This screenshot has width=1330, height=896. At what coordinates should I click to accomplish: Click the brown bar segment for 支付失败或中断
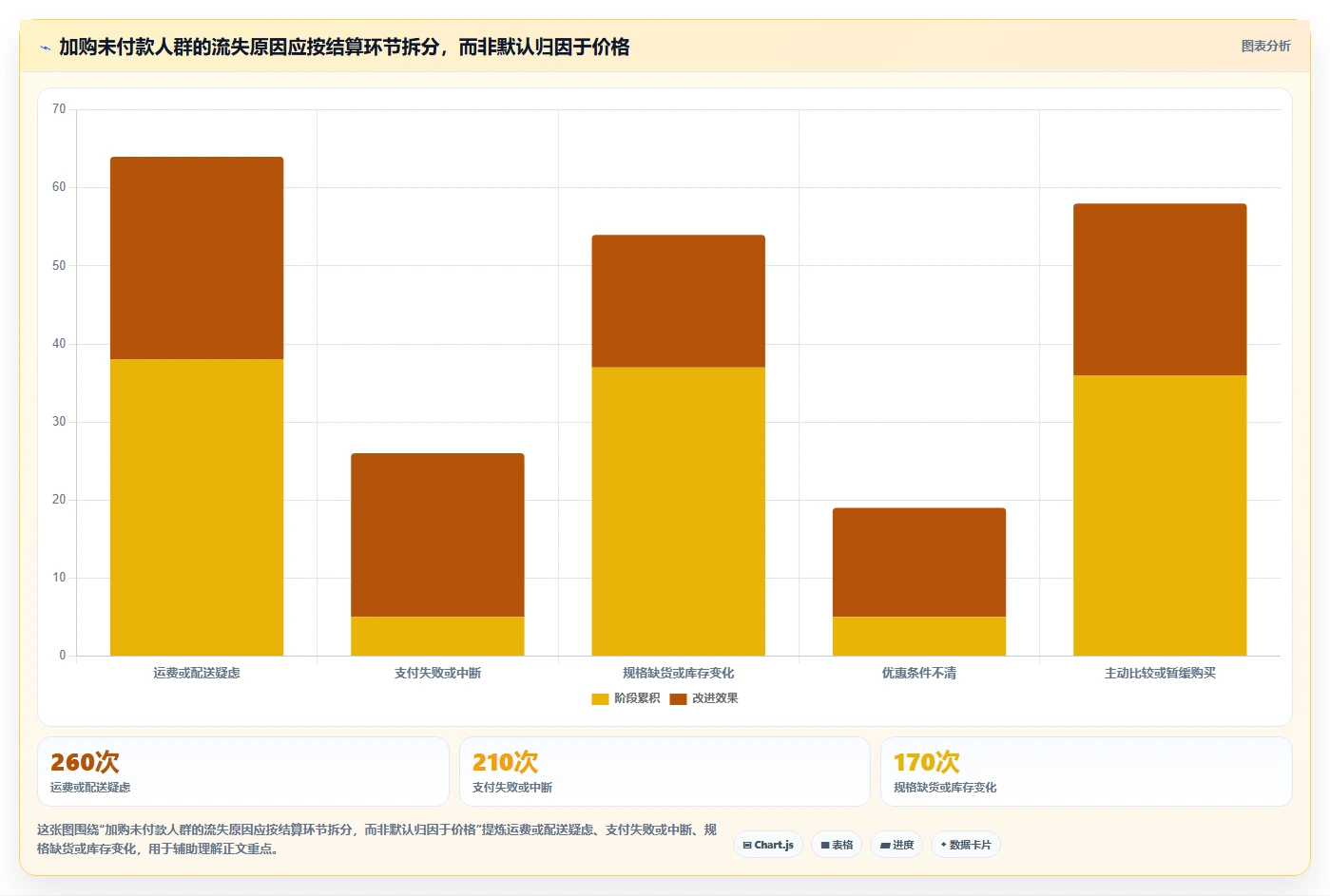[437, 535]
